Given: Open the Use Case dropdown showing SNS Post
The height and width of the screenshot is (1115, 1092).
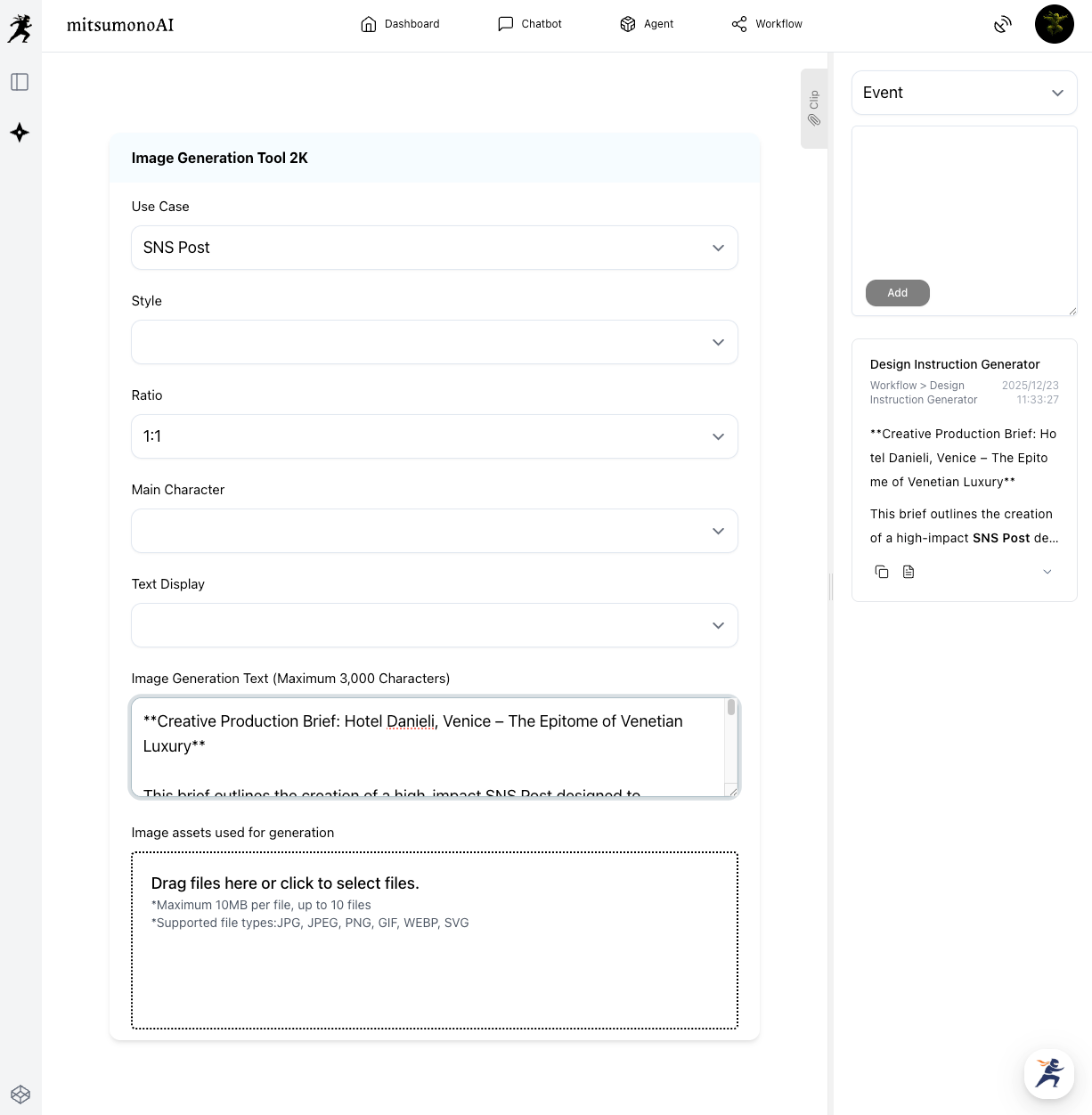Looking at the screenshot, I should (x=435, y=248).
